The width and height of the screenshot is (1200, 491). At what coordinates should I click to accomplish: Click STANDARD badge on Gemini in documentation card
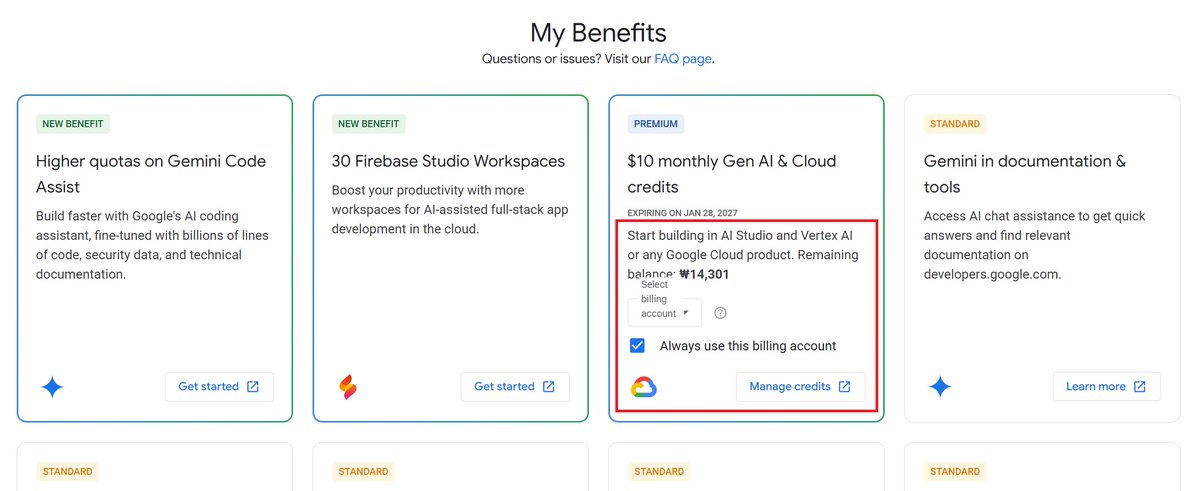click(955, 124)
